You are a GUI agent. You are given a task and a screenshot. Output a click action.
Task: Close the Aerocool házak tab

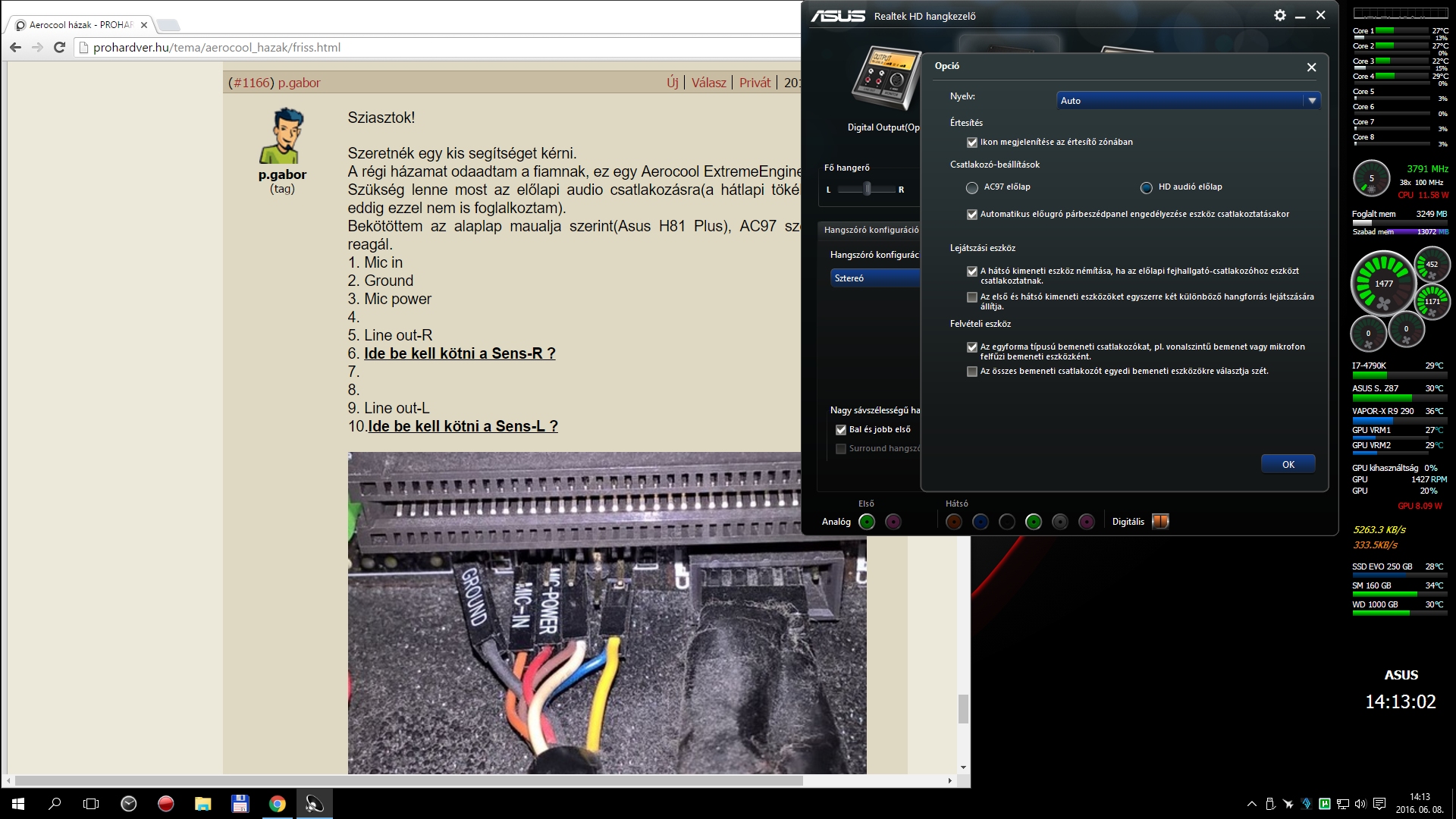(144, 25)
